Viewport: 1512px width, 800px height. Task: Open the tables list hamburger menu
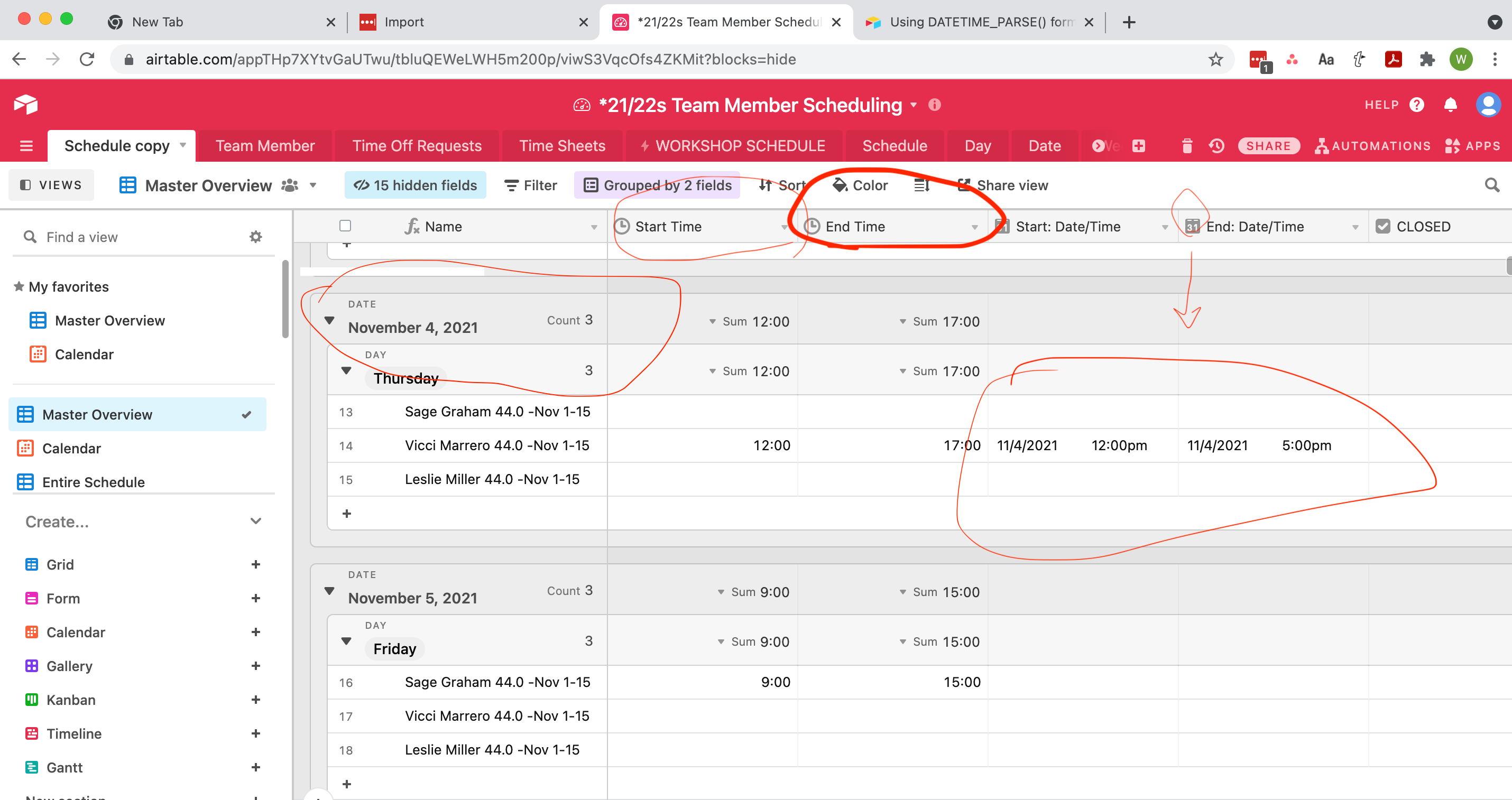click(26, 146)
